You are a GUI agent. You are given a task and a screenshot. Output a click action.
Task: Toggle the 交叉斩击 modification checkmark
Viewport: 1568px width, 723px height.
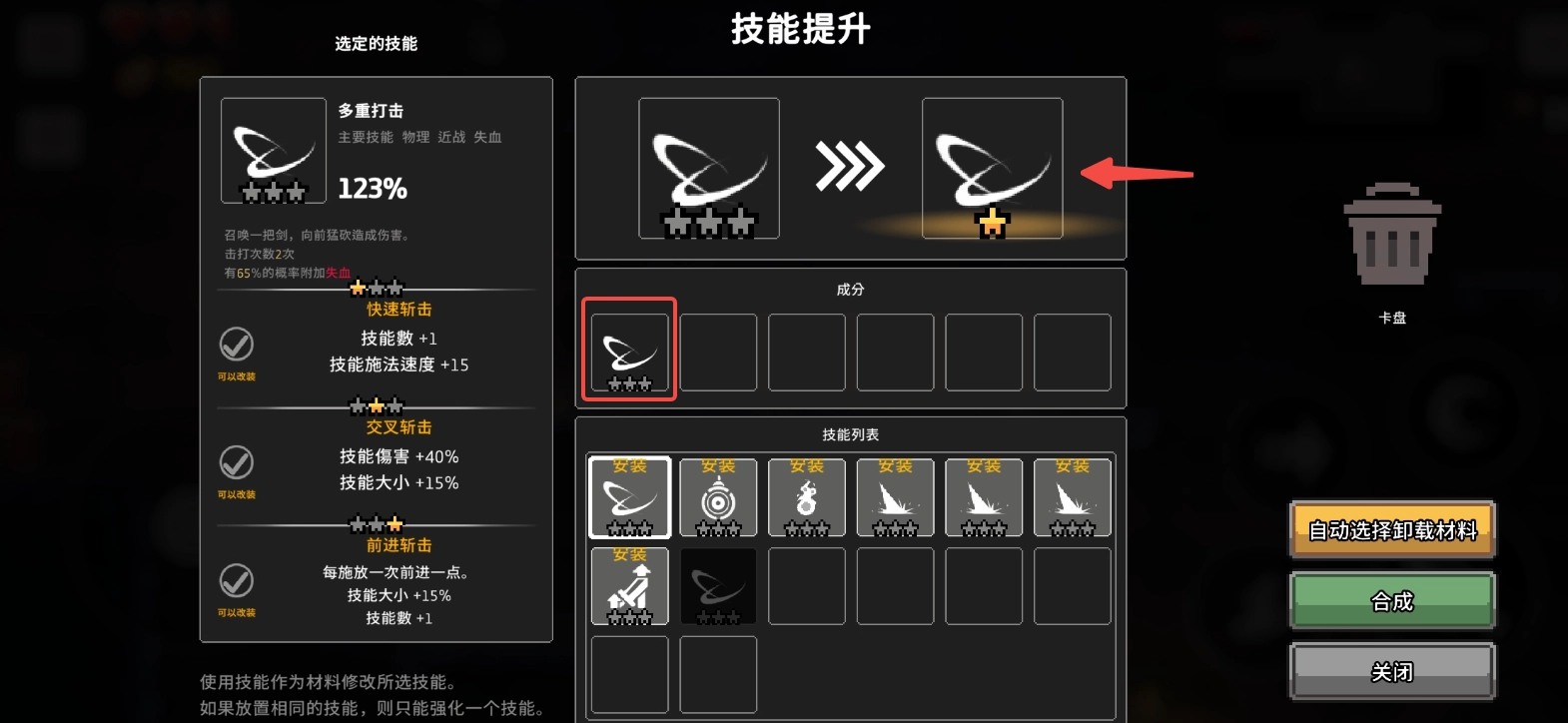[237, 462]
